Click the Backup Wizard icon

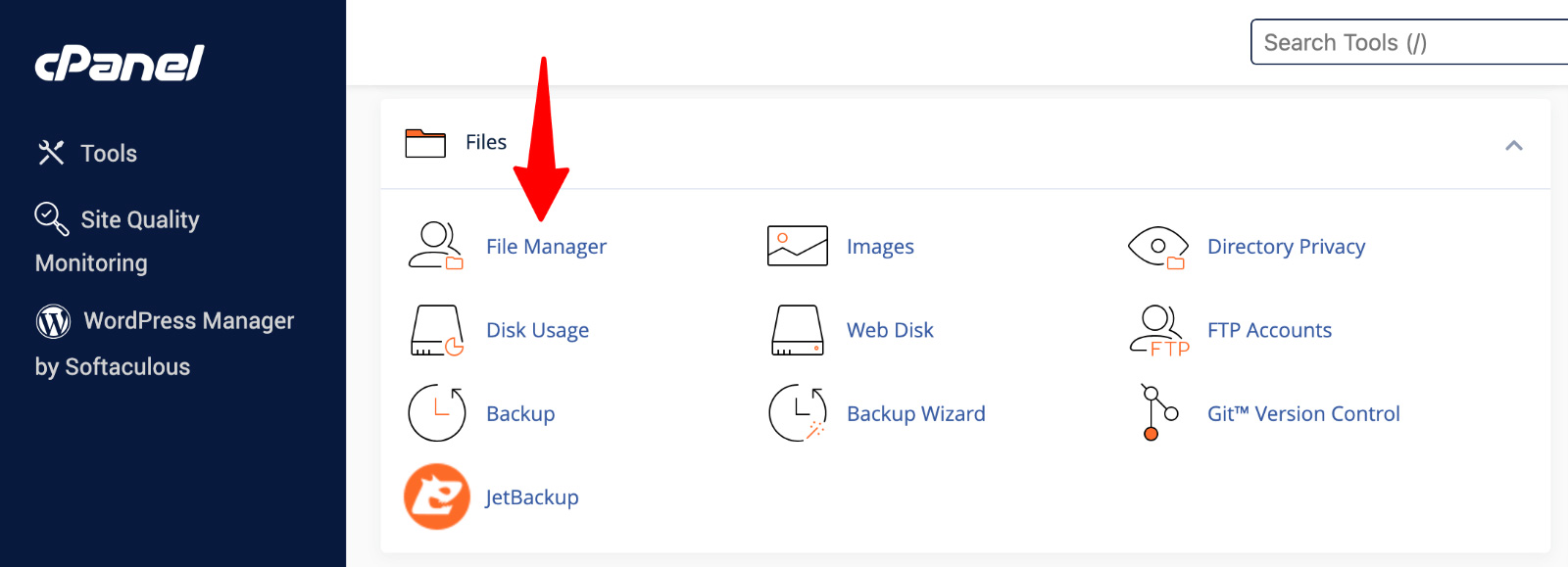(x=797, y=413)
